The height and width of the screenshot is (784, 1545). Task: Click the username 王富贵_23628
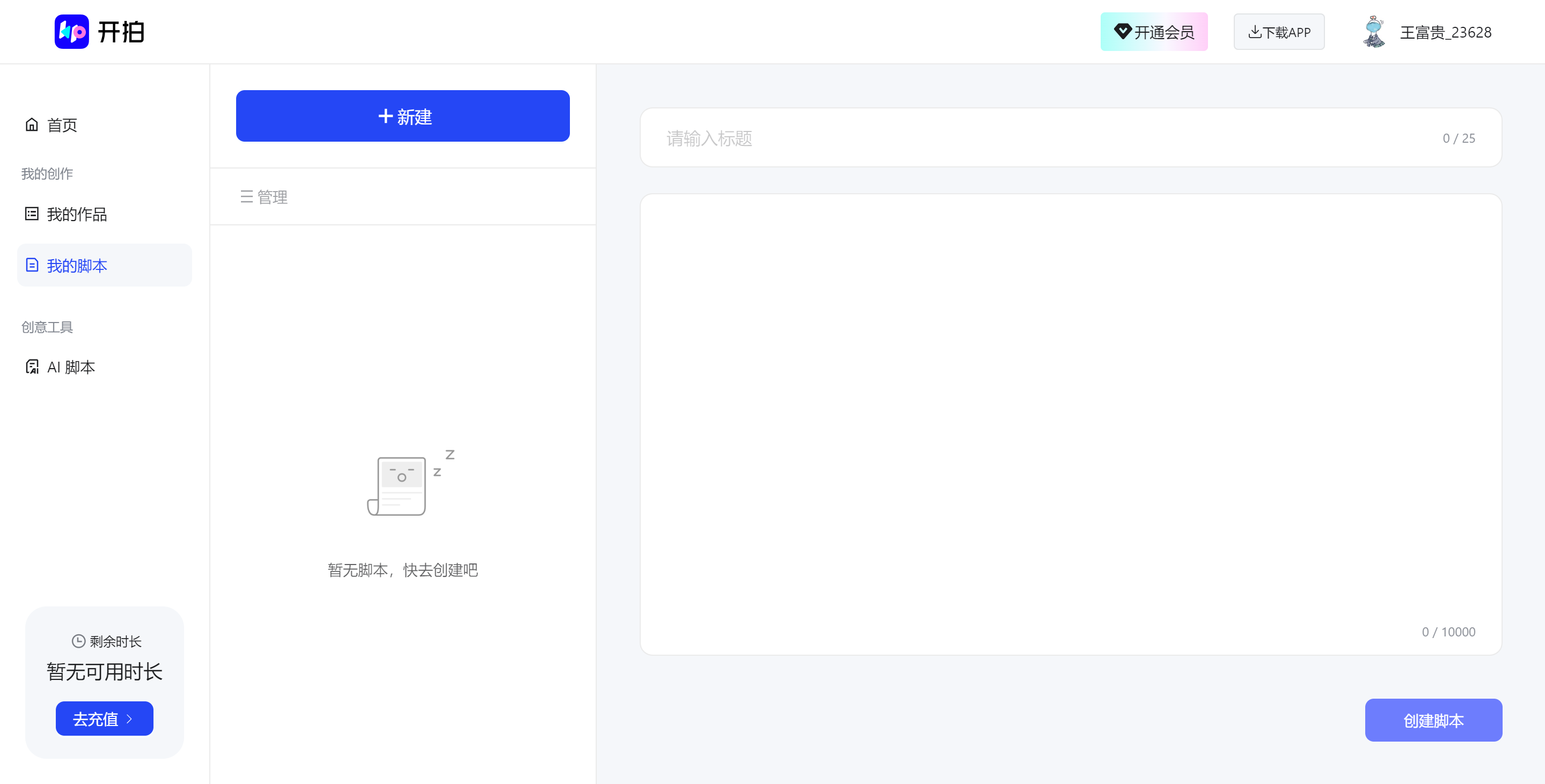coord(1445,32)
